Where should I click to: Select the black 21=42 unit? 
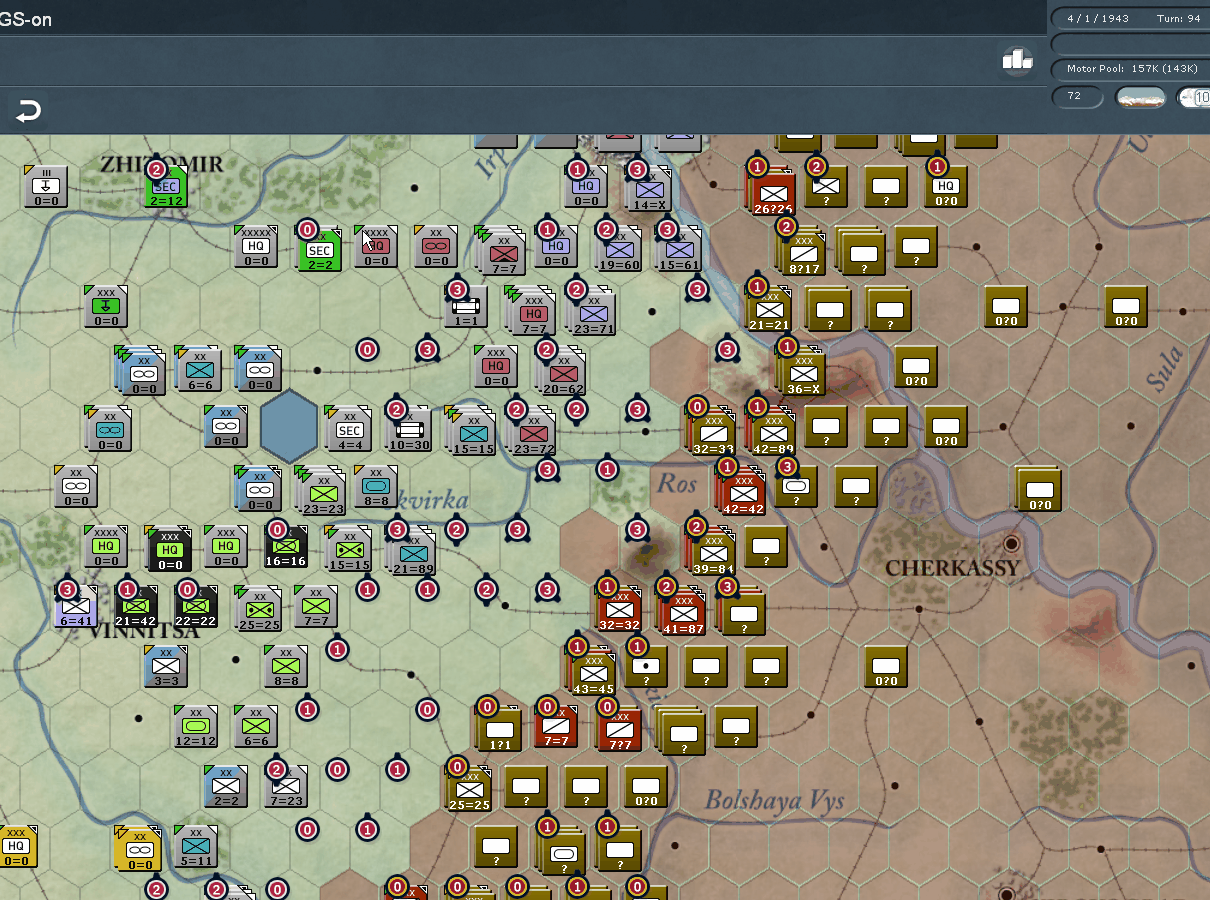click(x=136, y=606)
